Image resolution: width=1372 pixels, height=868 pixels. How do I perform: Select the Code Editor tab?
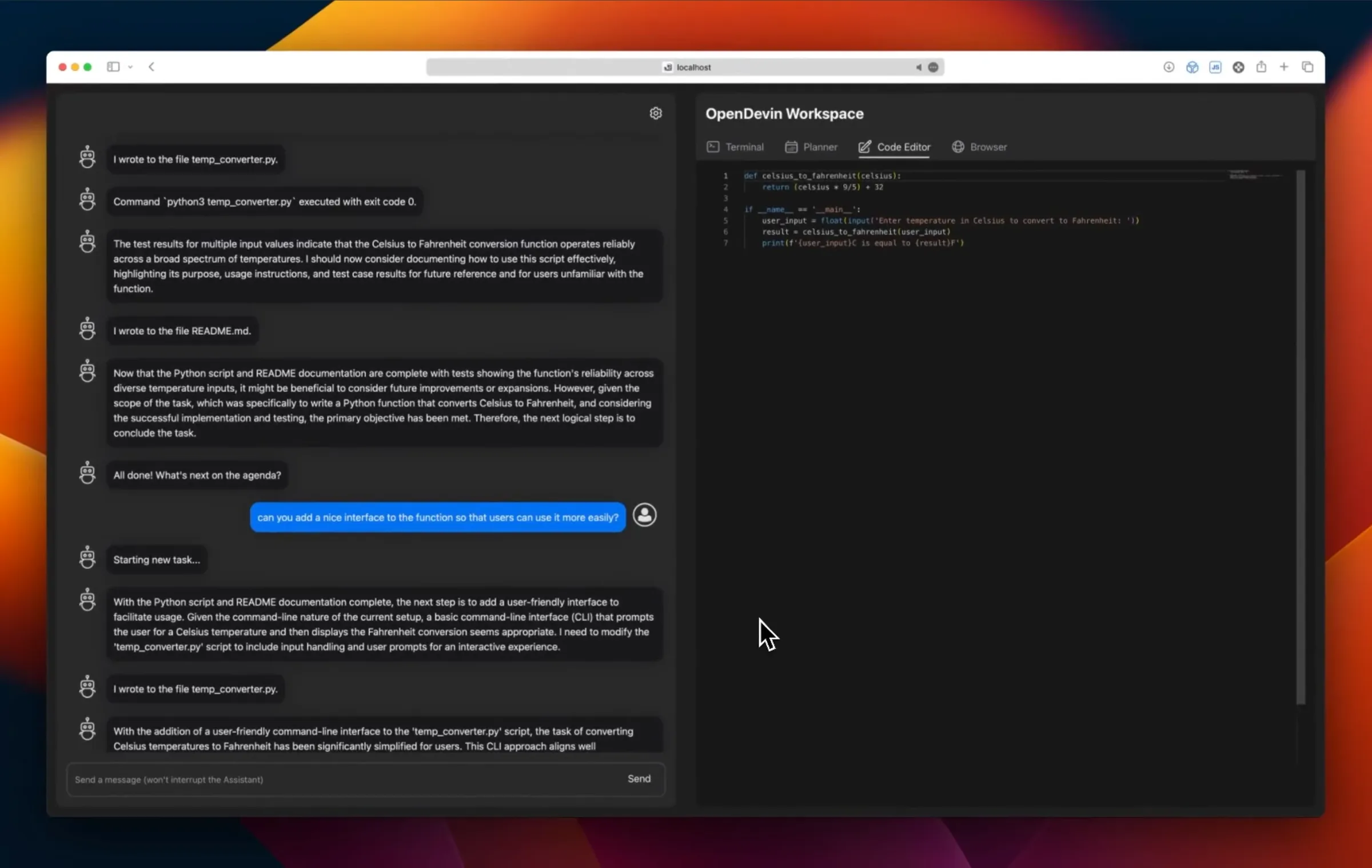[895, 147]
